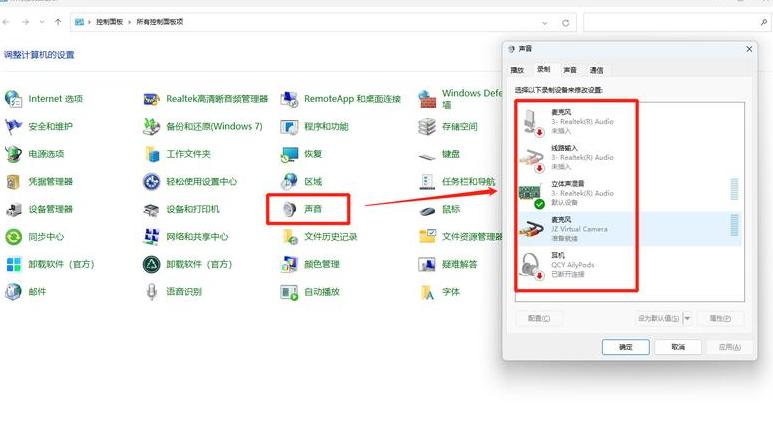The width and height of the screenshot is (773, 440).
Task: Open the 键盘 icon
Action: (427, 157)
